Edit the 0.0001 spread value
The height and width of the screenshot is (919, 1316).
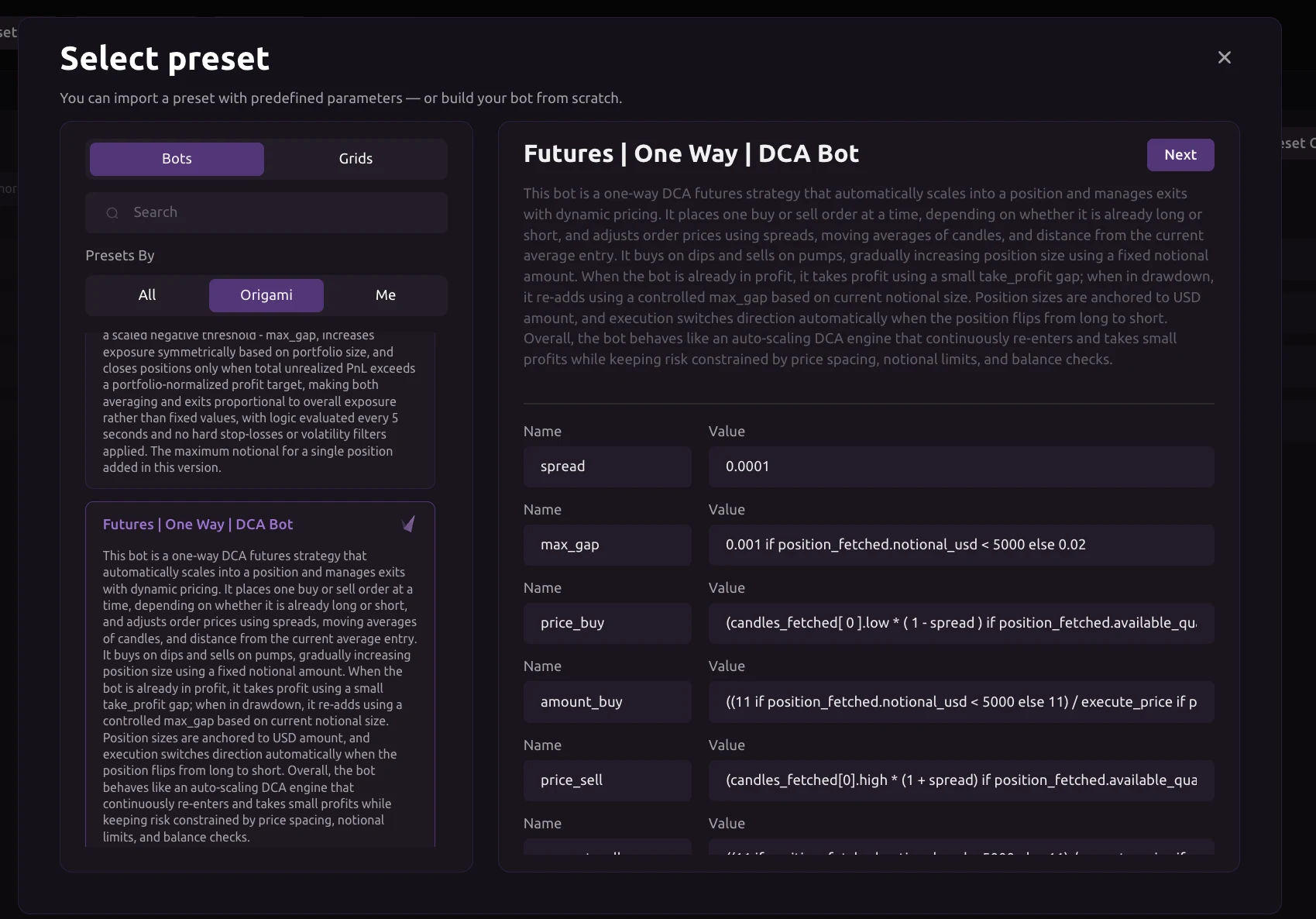pos(961,466)
